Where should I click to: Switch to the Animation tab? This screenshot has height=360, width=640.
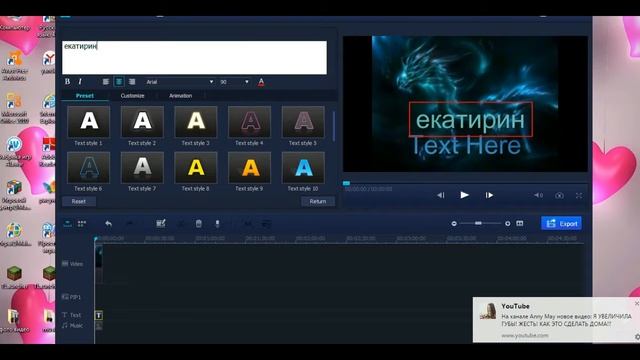[180, 96]
